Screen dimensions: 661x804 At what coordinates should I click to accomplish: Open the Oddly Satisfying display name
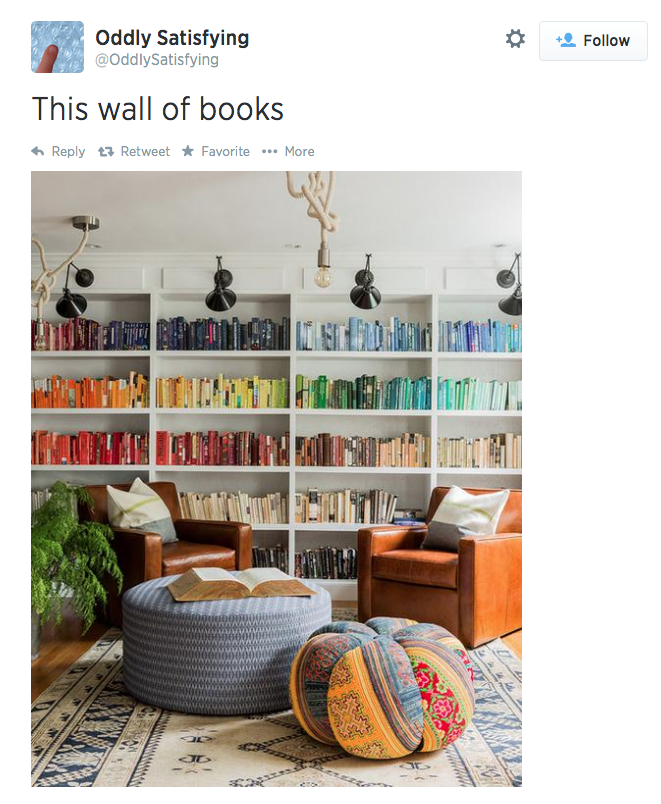point(172,38)
